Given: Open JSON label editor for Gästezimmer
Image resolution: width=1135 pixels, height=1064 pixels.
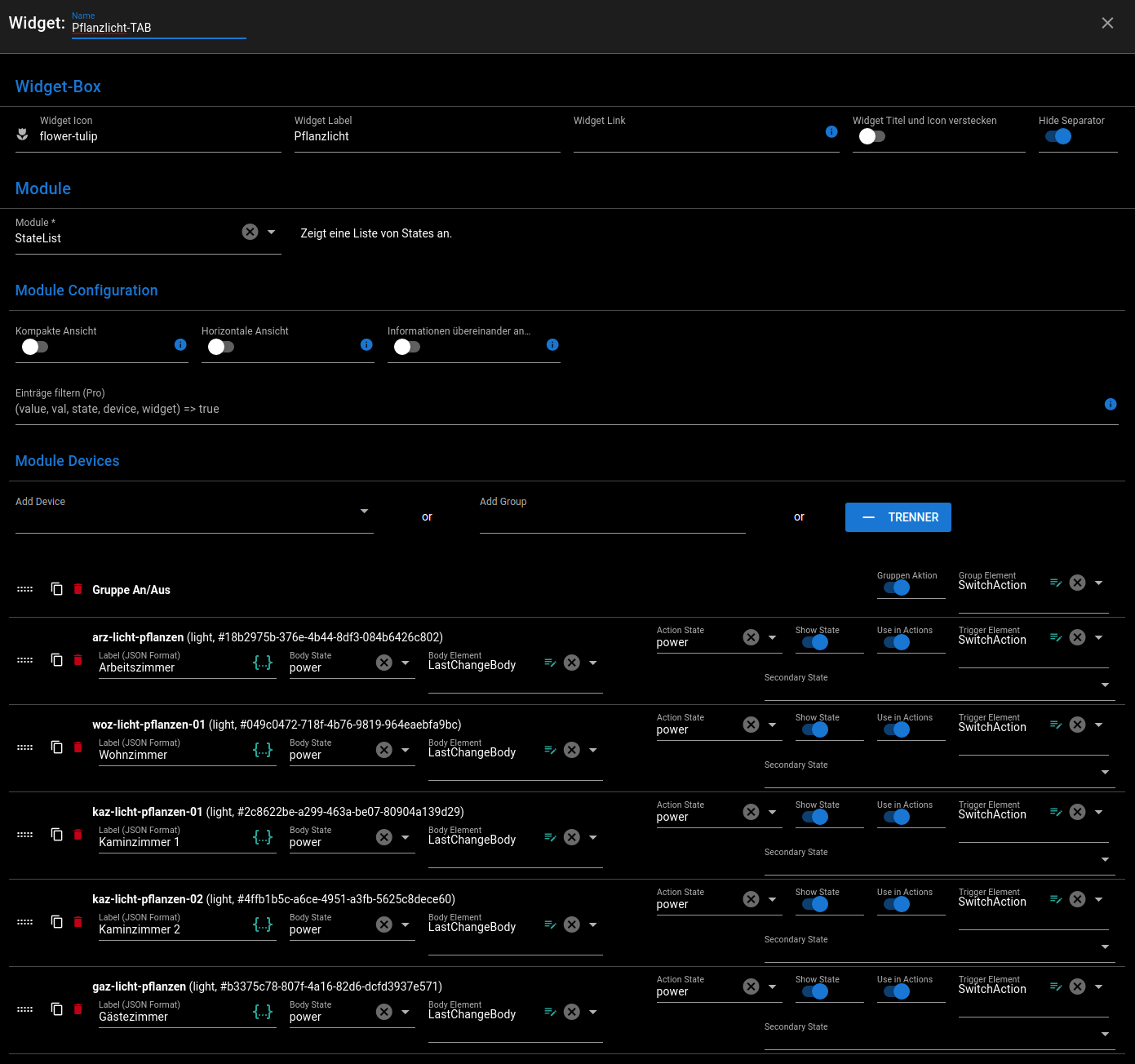Looking at the screenshot, I should [x=263, y=1012].
